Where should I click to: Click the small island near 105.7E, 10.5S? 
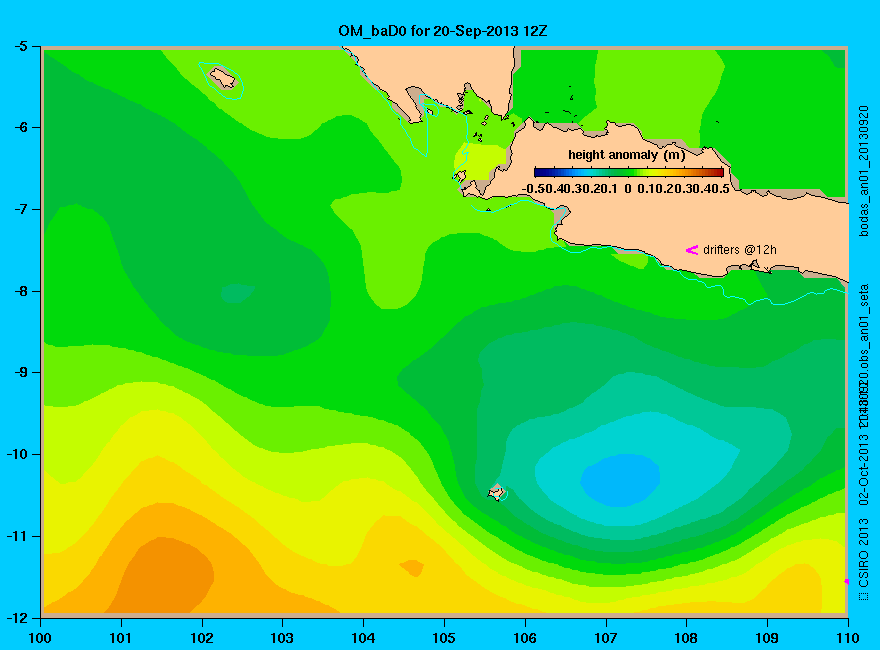(496, 492)
